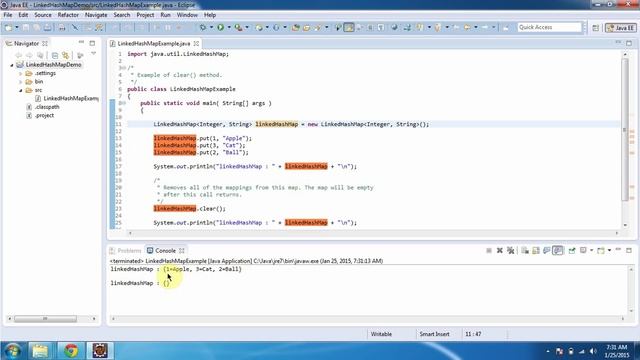Screen dimensions: 640x360
Task: Minimize the Console panel
Action: pyautogui.click(x=618, y=250)
